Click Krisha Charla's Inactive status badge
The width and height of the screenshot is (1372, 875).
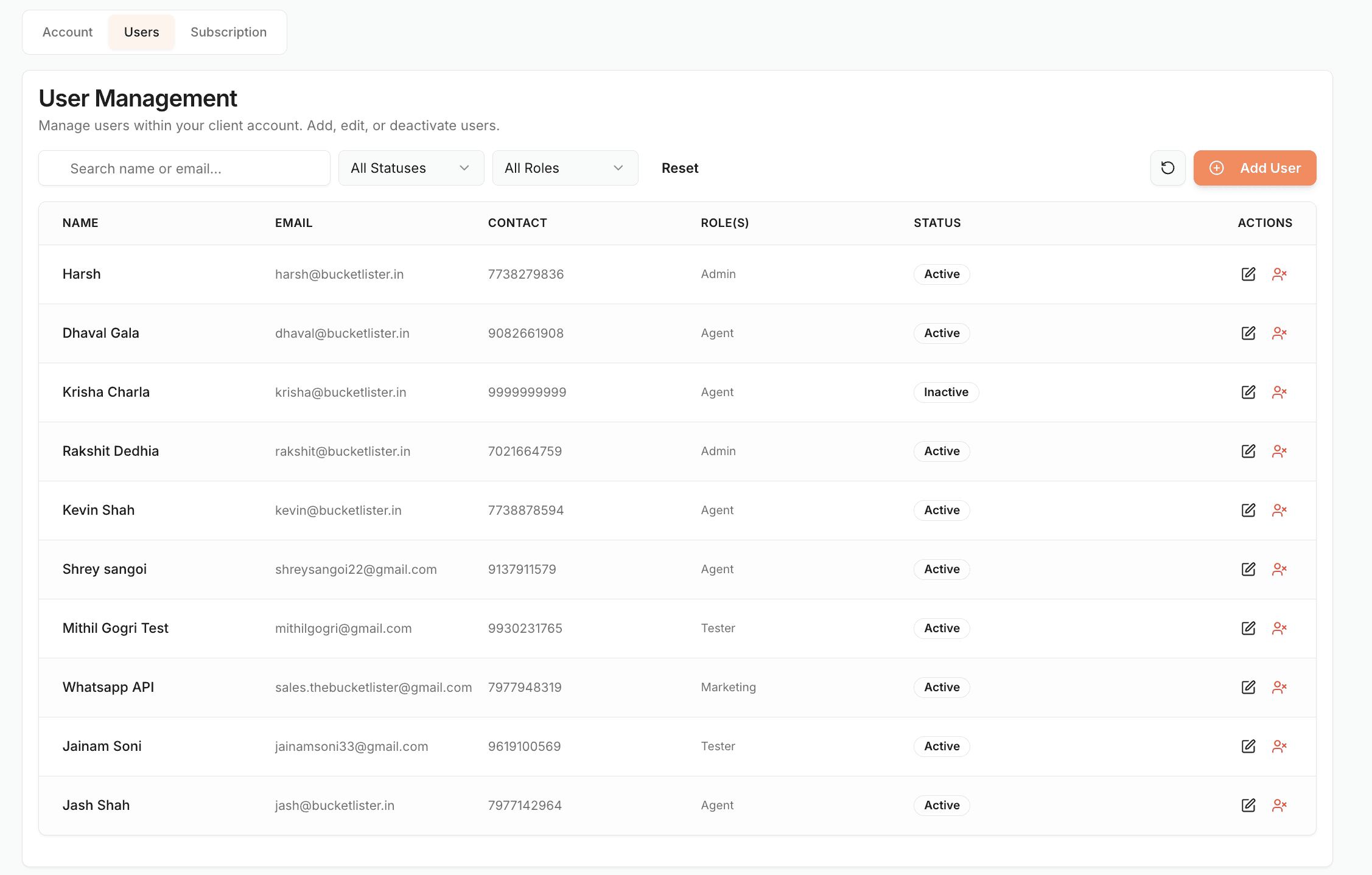point(945,392)
